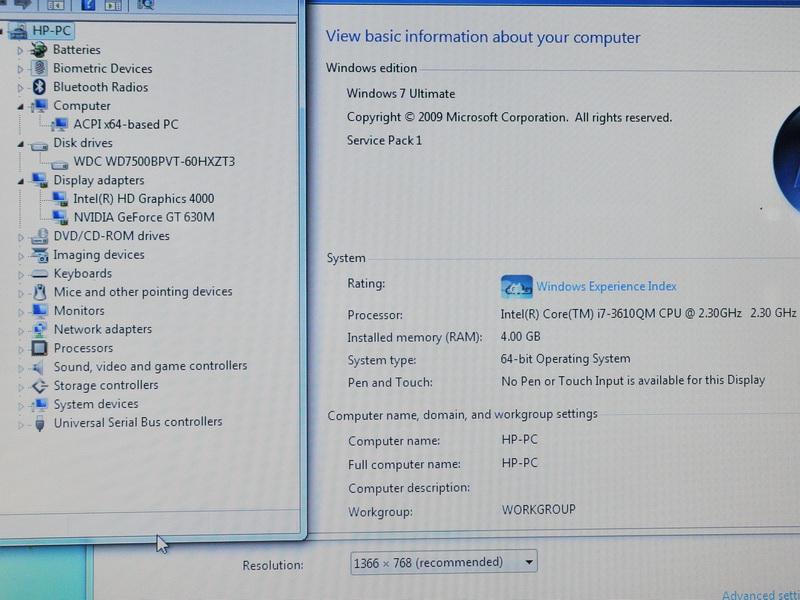This screenshot has height=600, width=800.
Task: Expand the Biometric Devices node
Action: [x=20, y=69]
